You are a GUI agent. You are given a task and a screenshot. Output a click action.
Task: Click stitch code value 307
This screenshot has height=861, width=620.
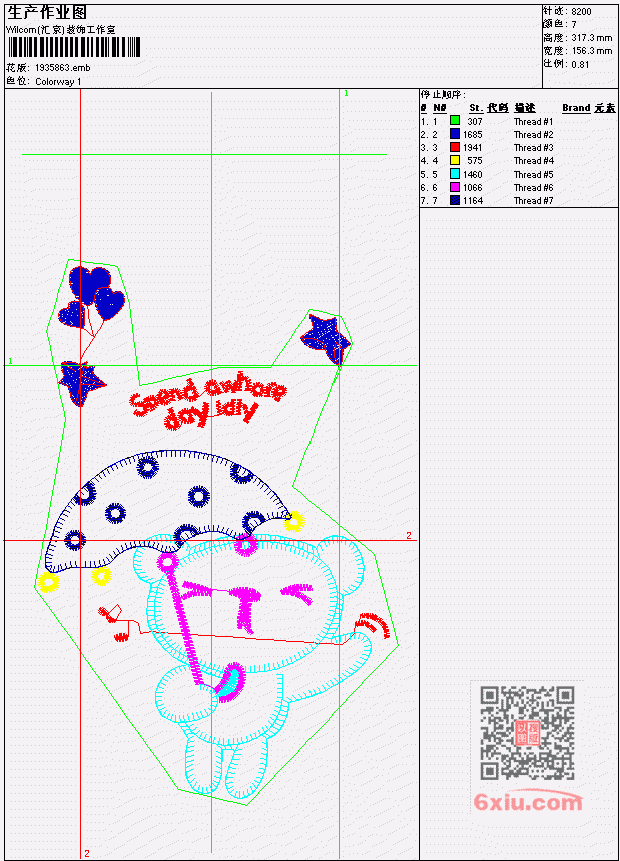pos(475,121)
